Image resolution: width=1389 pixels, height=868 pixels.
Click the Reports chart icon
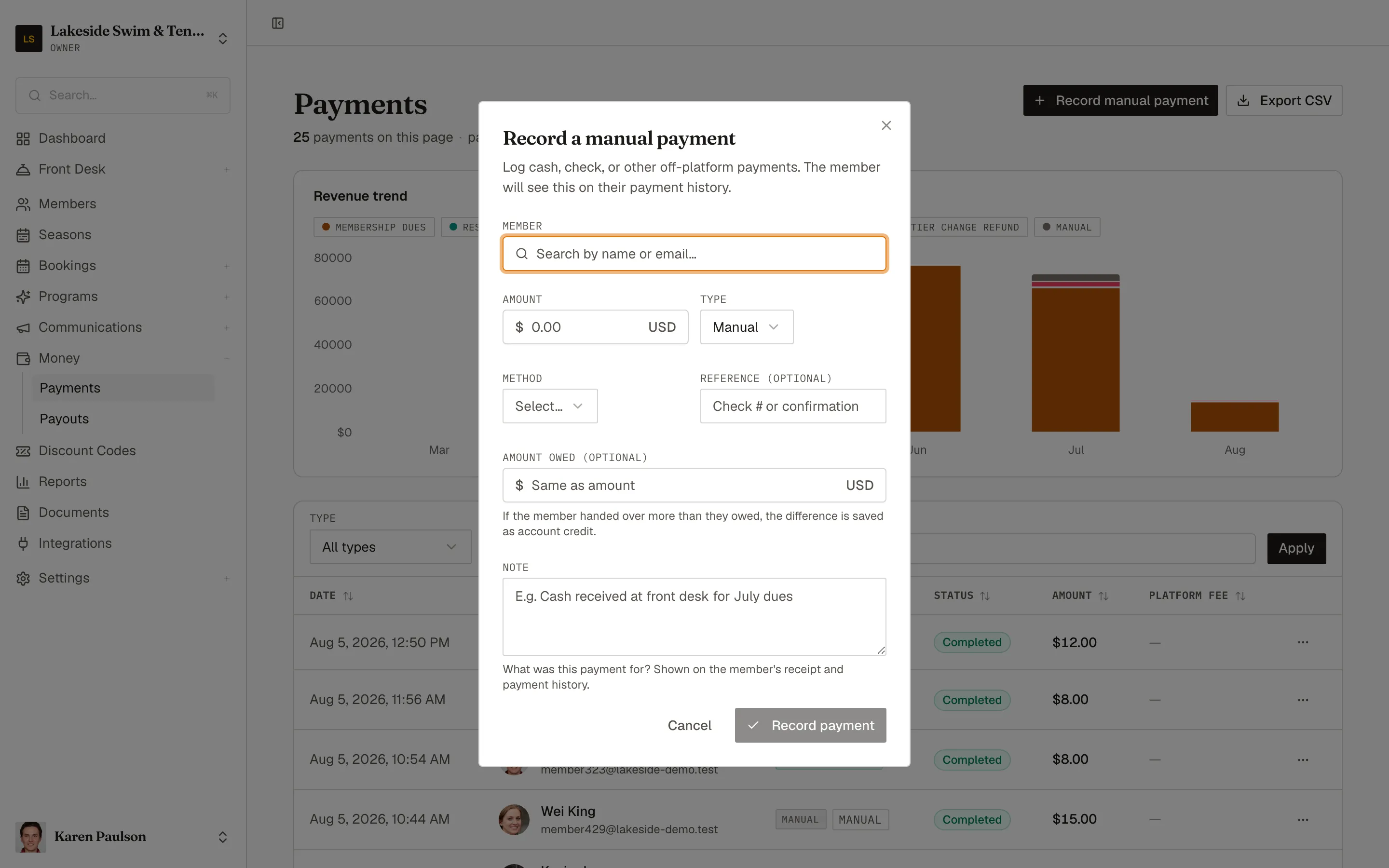pos(23,482)
